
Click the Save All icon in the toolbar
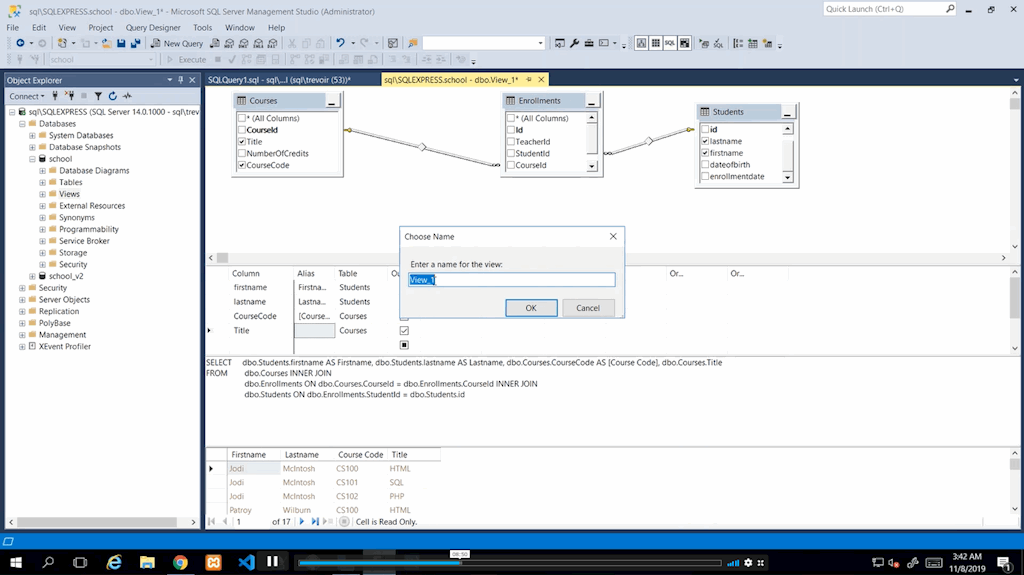[135, 43]
